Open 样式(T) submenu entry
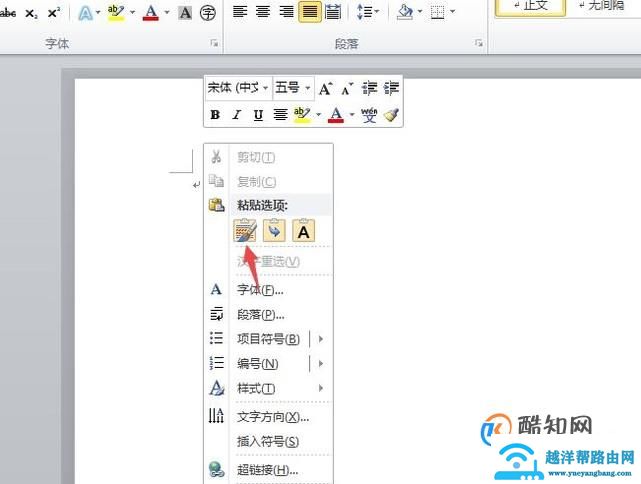 point(268,388)
